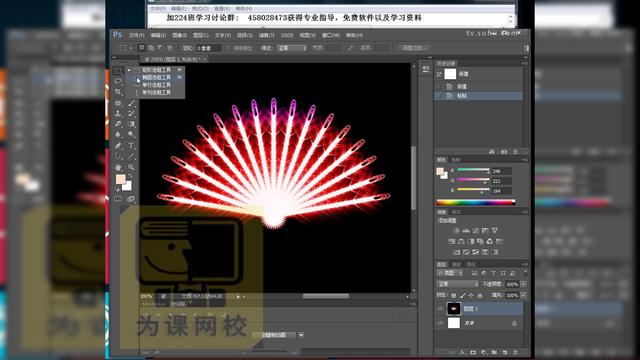The image size is (640, 360).
Task: Create a new layer in Layers panel
Action: [x=505, y=352]
